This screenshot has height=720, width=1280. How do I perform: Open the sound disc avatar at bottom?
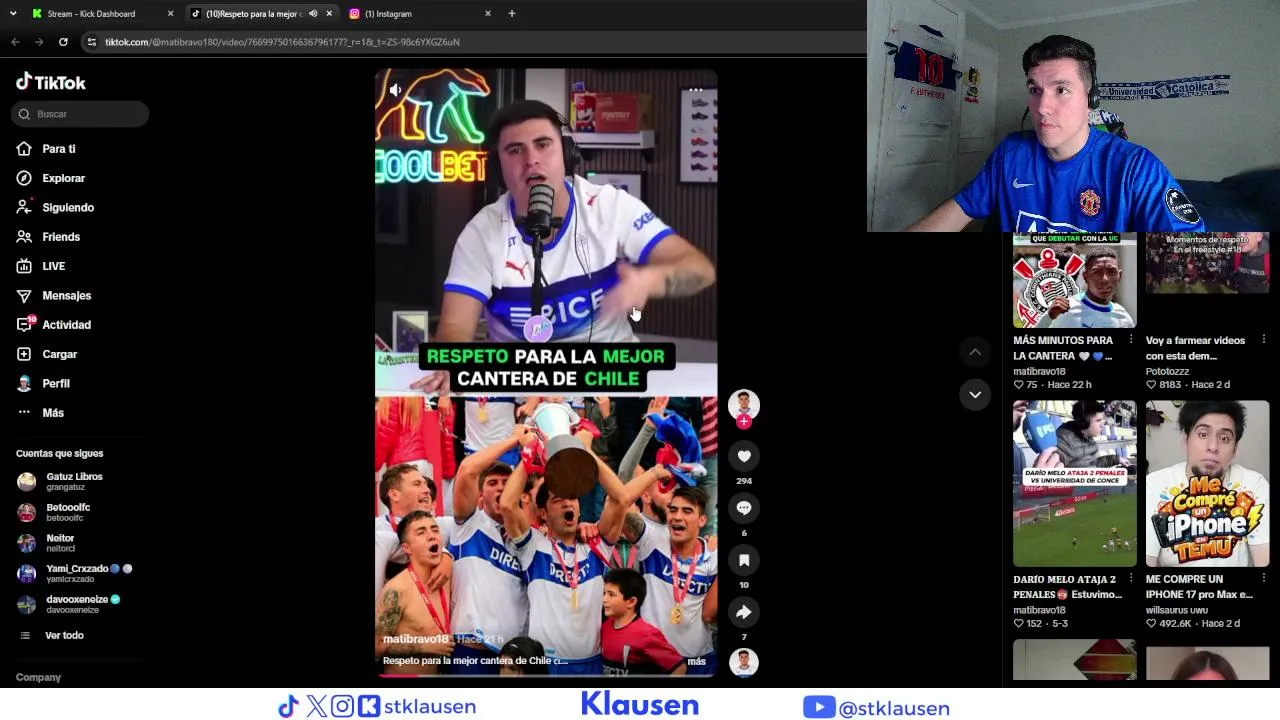744,662
